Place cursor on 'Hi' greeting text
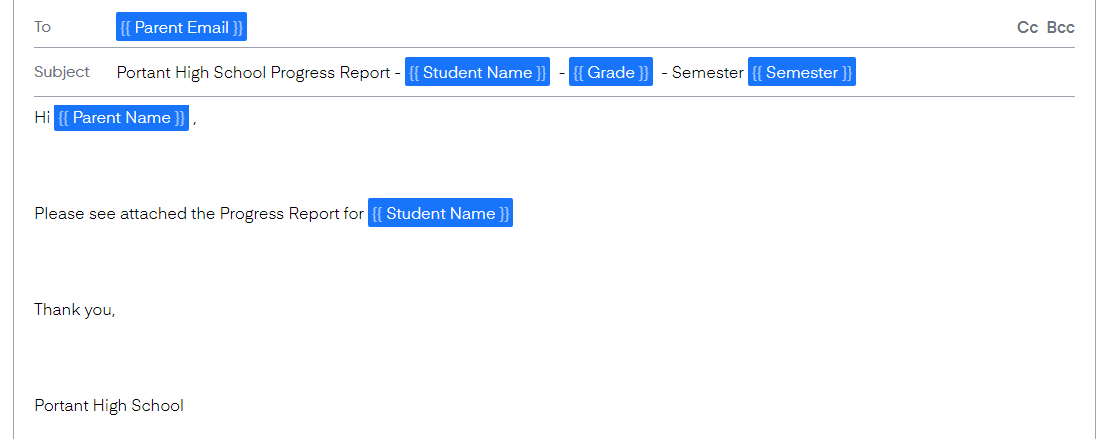The image size is (1103, 439). [x=42, y=118]
